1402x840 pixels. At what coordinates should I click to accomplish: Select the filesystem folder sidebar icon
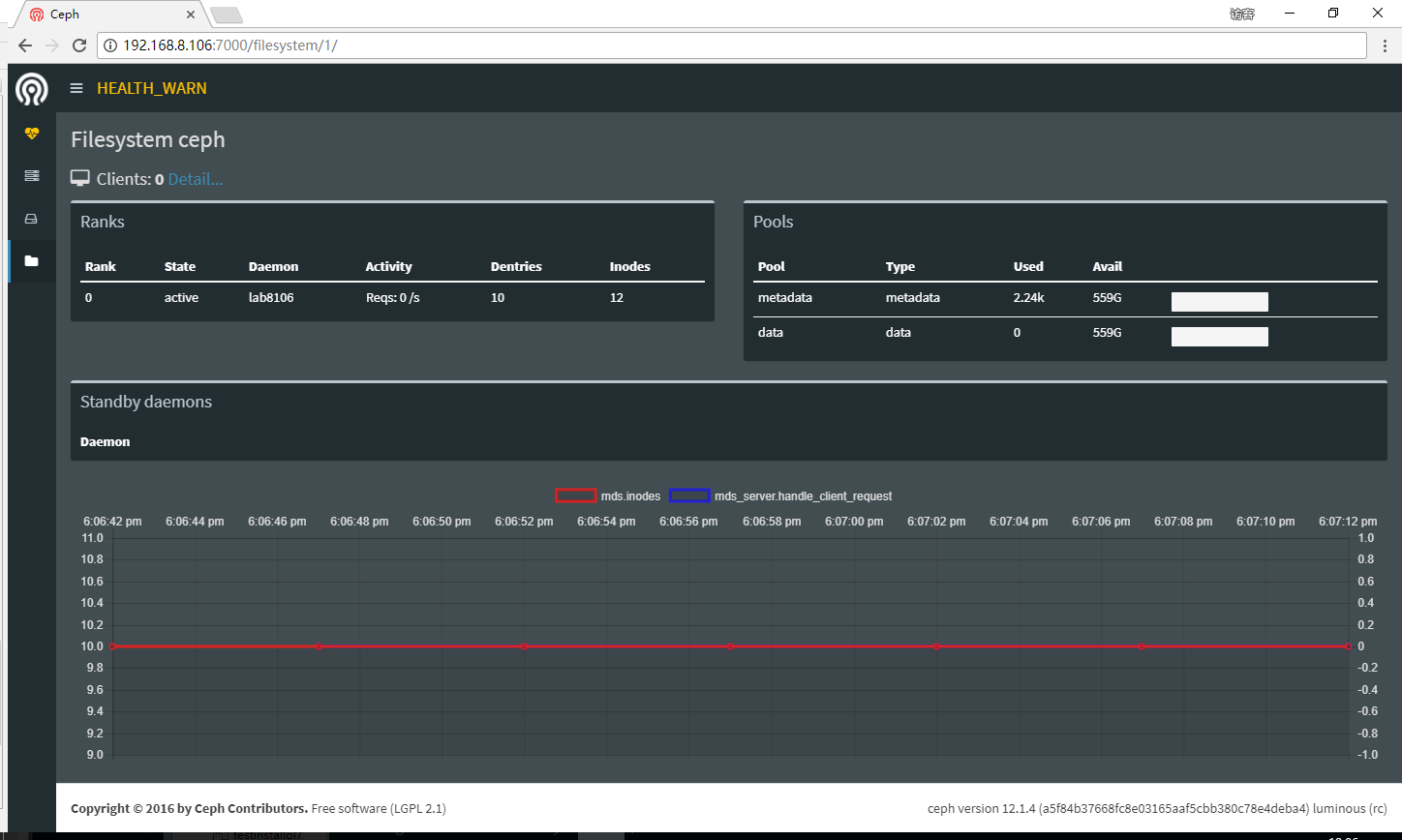point(32,260)
